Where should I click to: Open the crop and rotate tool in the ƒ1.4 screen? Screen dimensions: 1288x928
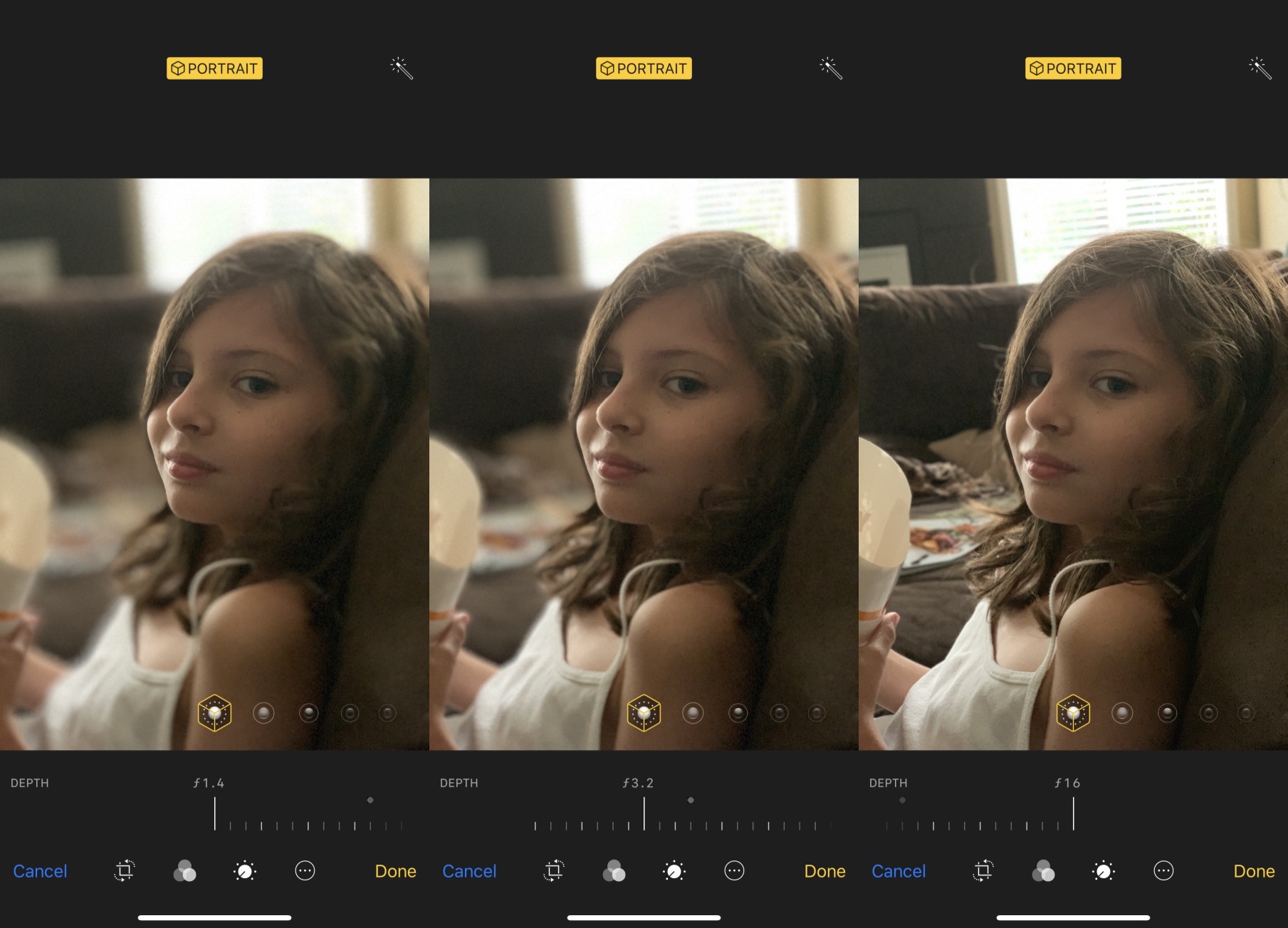[x=125, y=870]
